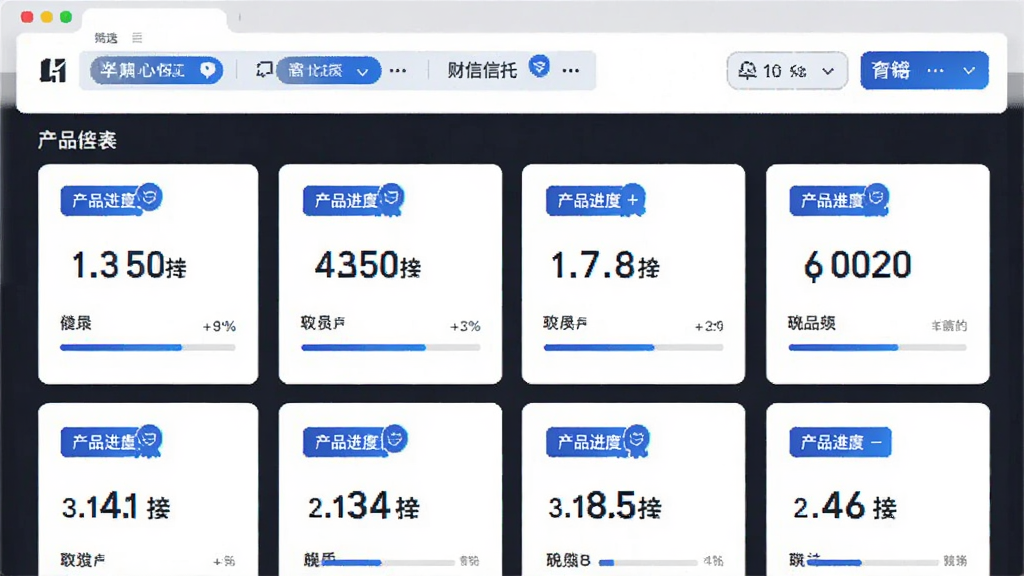Screen dimensions: 1024x576
Task: Click the chat bubble icon in the header
Action: 264,69
